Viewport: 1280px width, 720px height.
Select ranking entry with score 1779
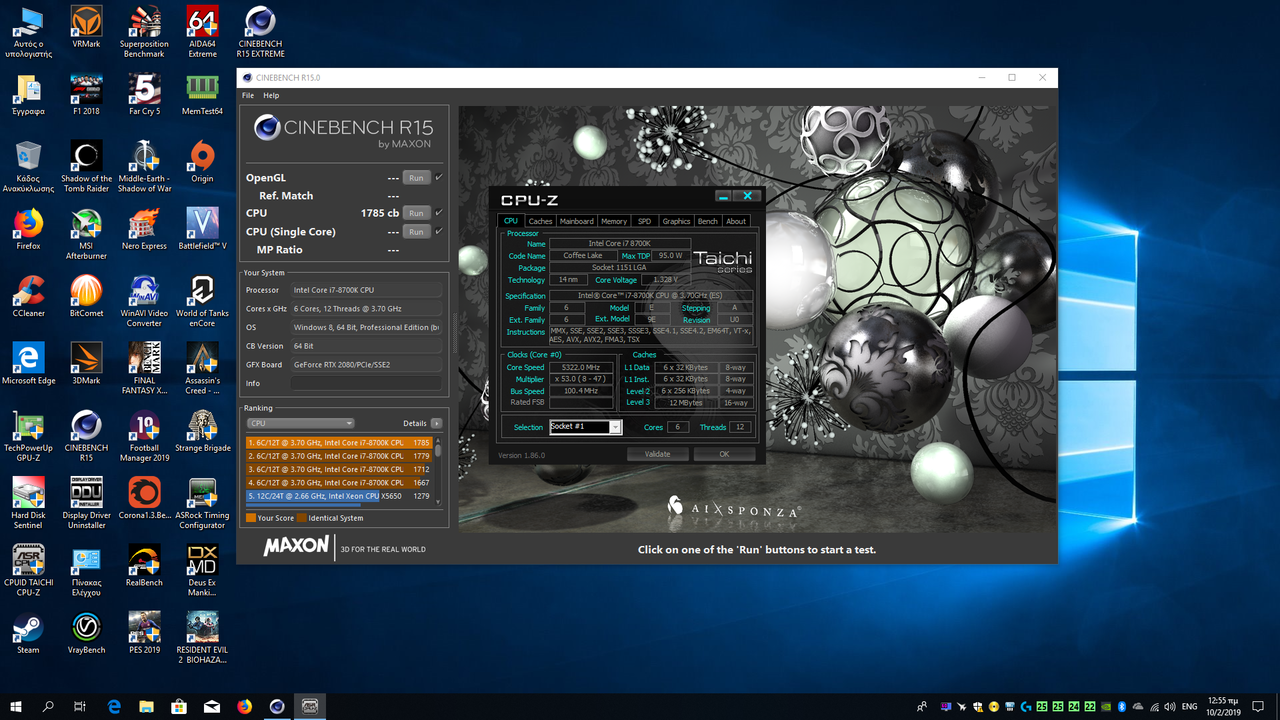pos(339,456)
